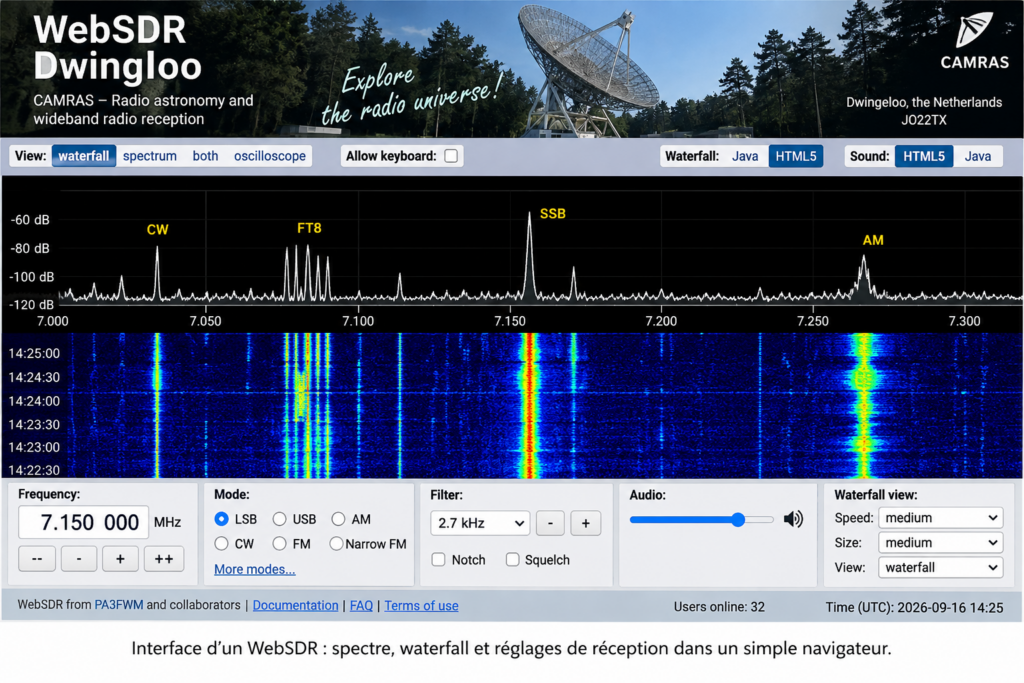
Task: Click the frequency double-plus step button
Action: click(164, 559)
